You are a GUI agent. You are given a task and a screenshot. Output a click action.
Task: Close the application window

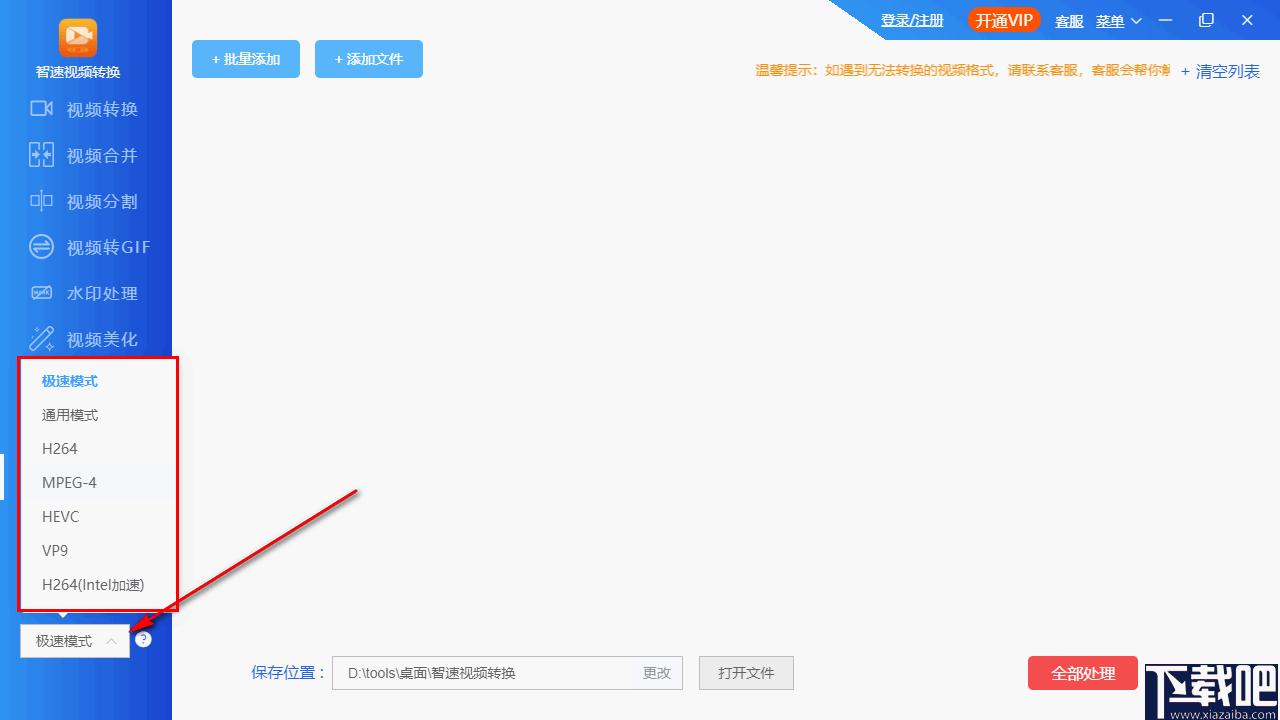click(1247, 20)
